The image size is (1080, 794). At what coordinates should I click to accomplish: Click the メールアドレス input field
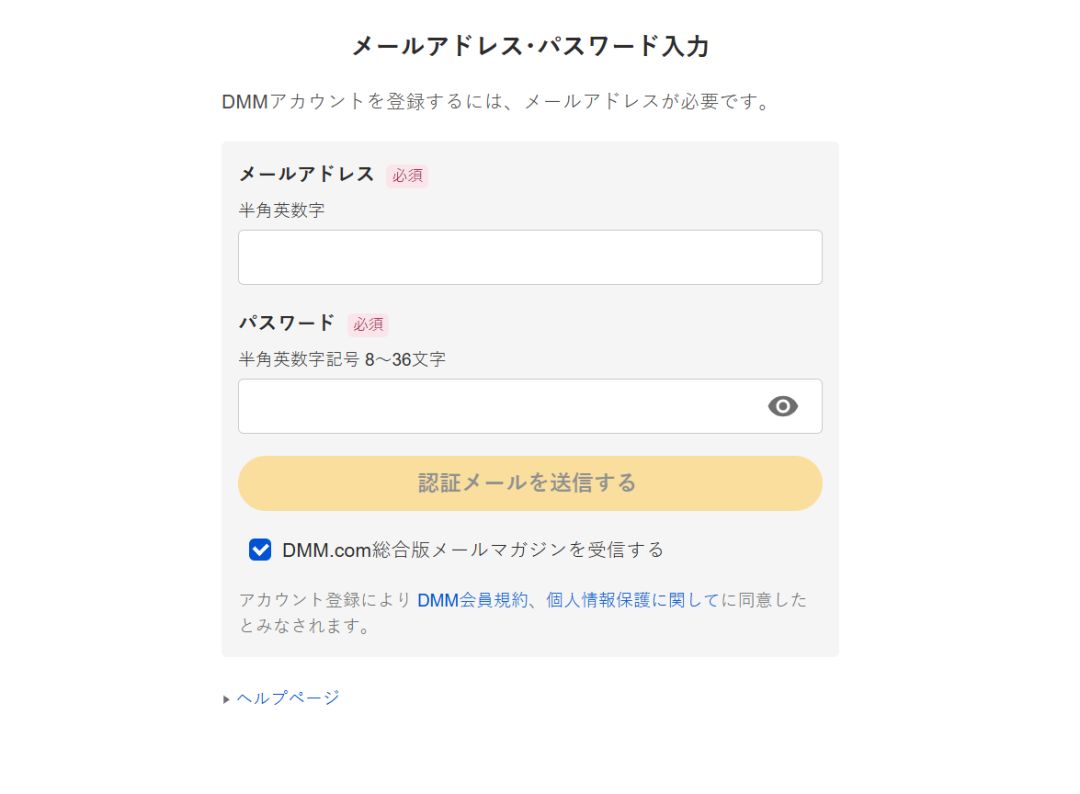click(x=530, y=258)
